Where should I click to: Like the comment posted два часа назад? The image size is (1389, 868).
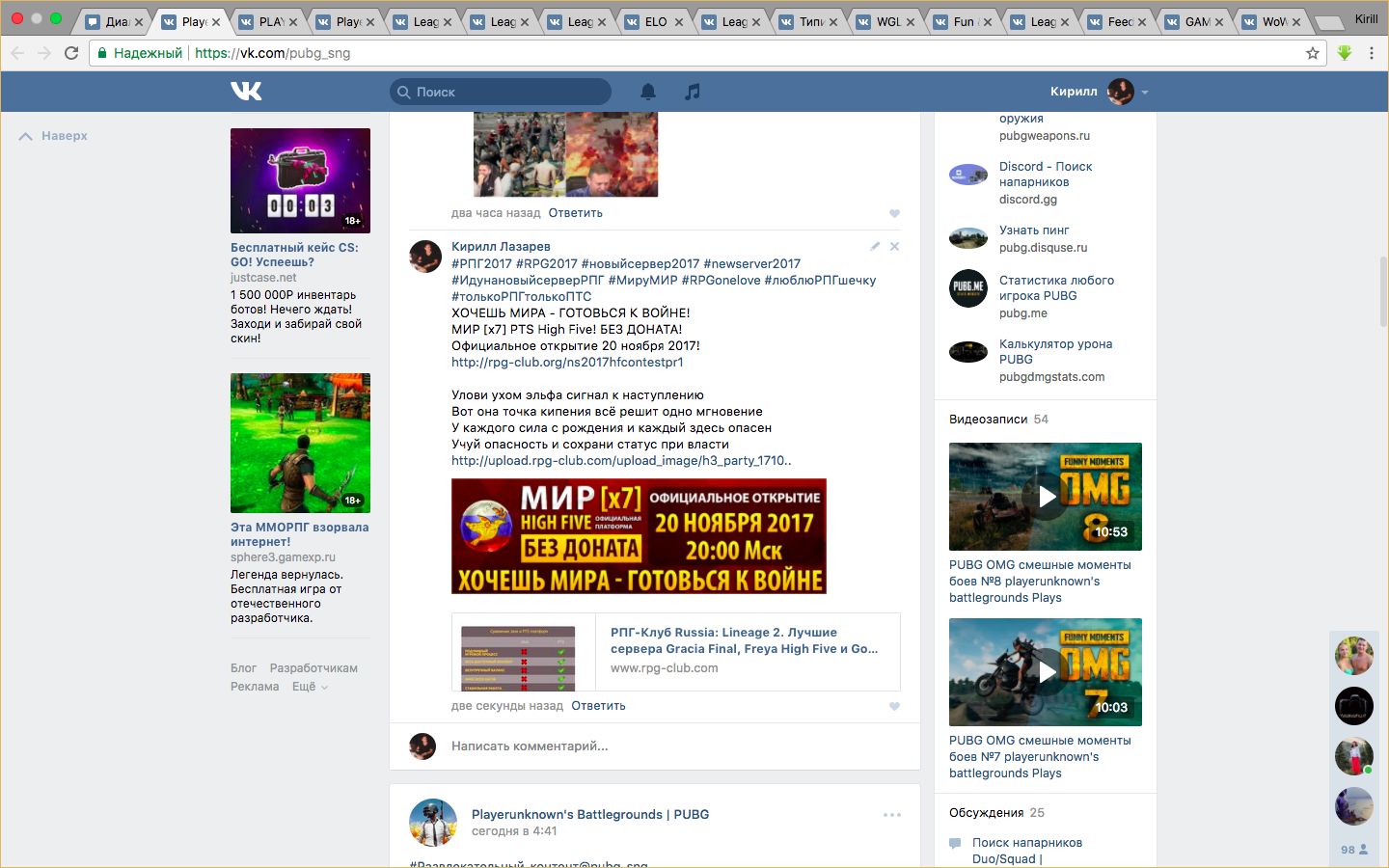[x=894, y=213]
